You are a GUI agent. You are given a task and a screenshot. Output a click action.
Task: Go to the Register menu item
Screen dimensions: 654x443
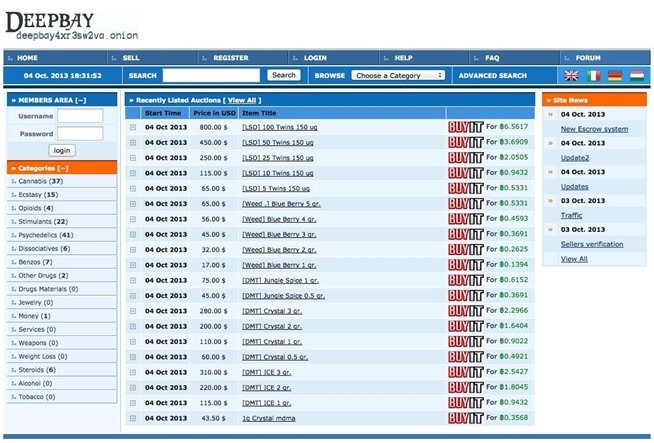230,58
